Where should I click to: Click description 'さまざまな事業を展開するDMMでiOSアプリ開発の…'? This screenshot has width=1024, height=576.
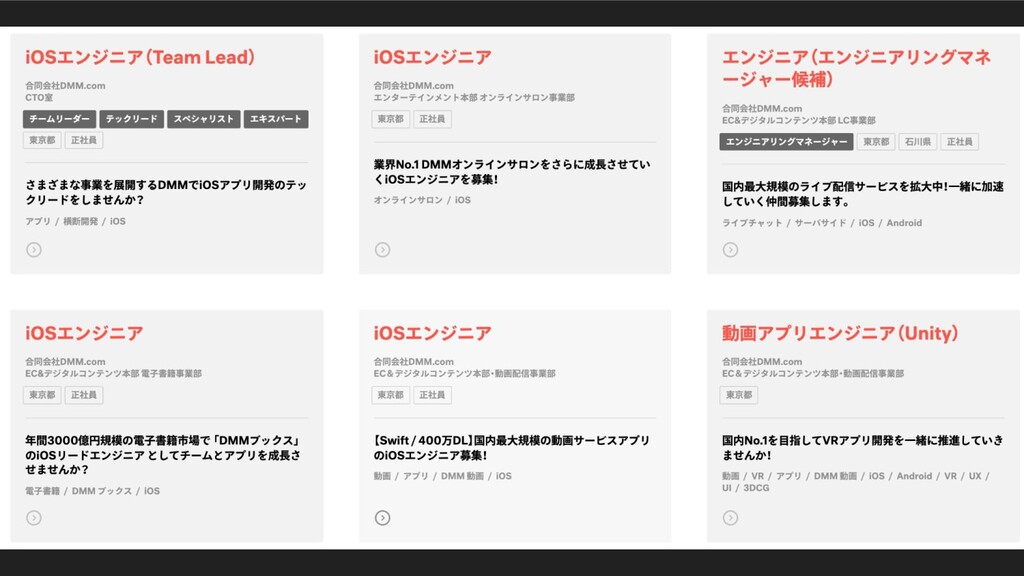[166, 192]
